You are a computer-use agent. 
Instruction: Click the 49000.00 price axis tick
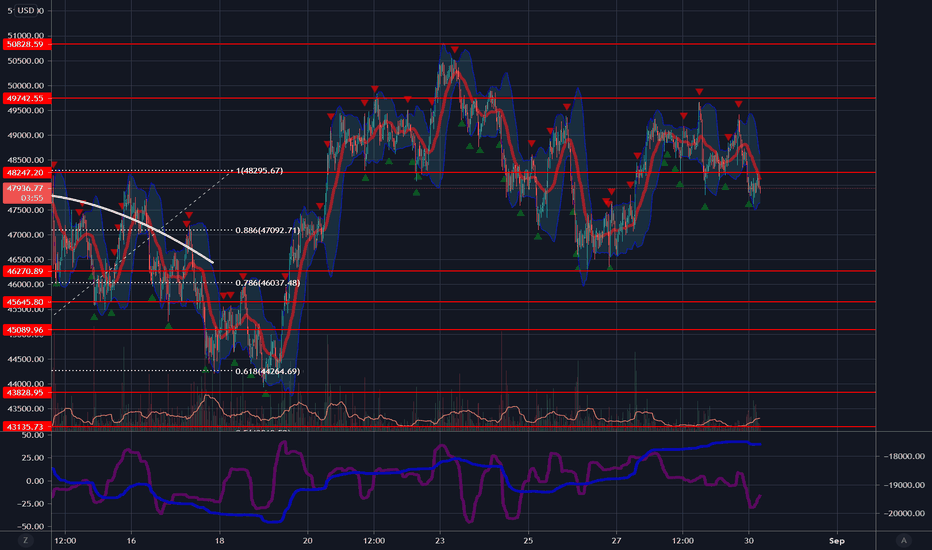tap(27, 135)
